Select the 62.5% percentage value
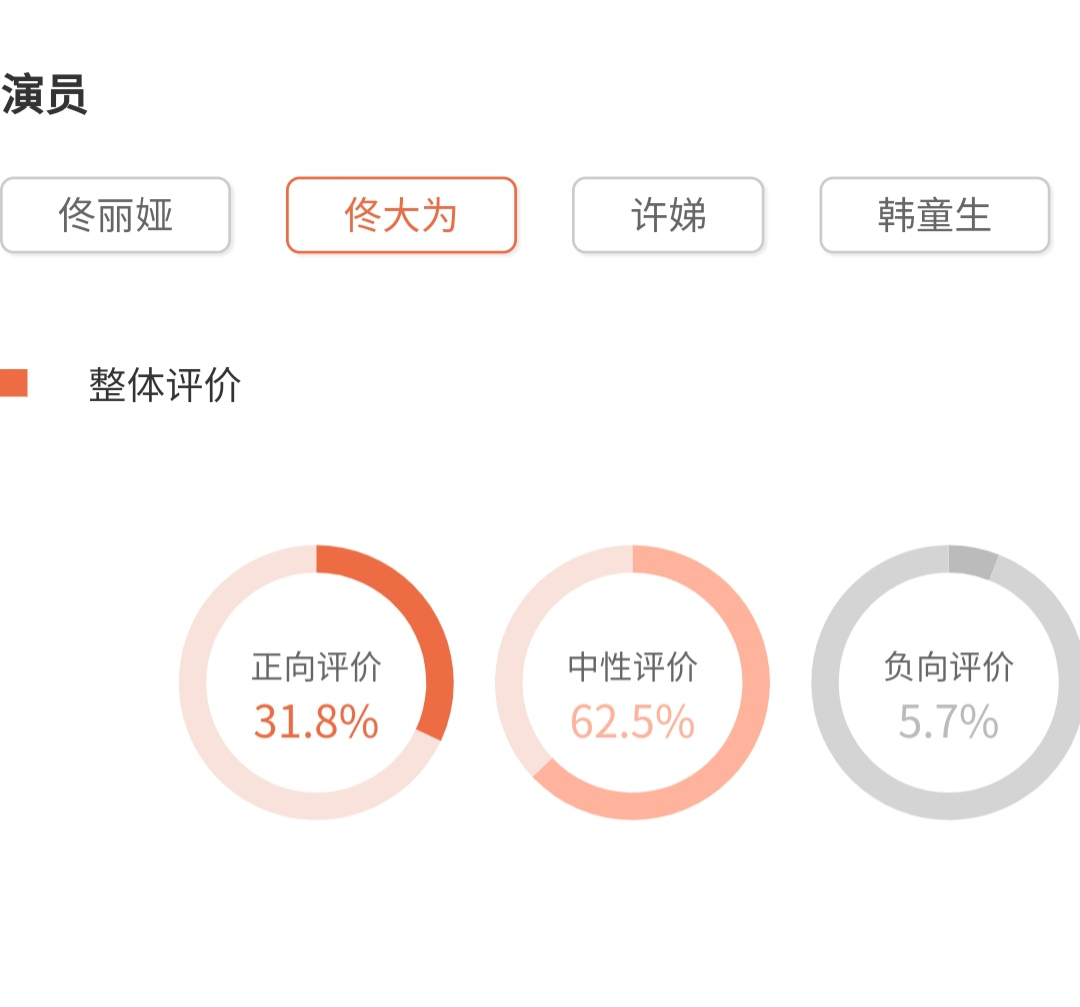 click(x=633, y=721)
